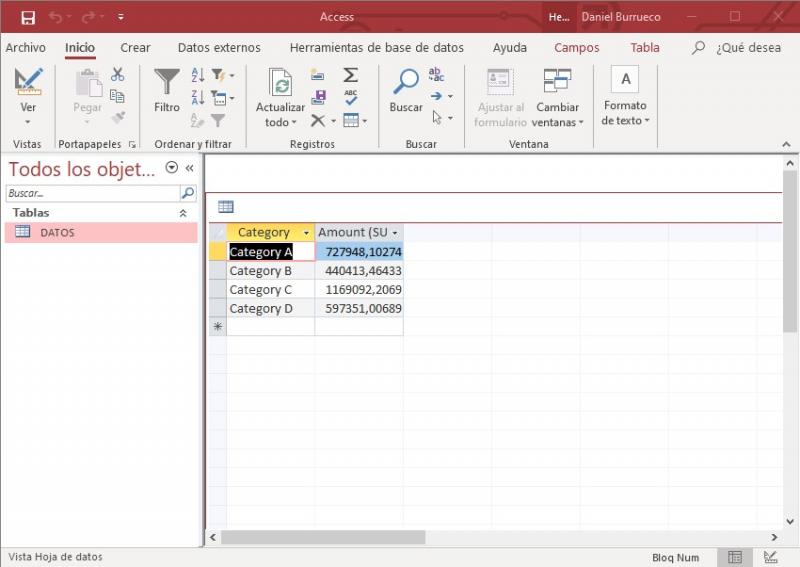Screen dimensions: 800x567
Task: Open Quick Access Toolbar customize arrow
Action: pos(121,17)
